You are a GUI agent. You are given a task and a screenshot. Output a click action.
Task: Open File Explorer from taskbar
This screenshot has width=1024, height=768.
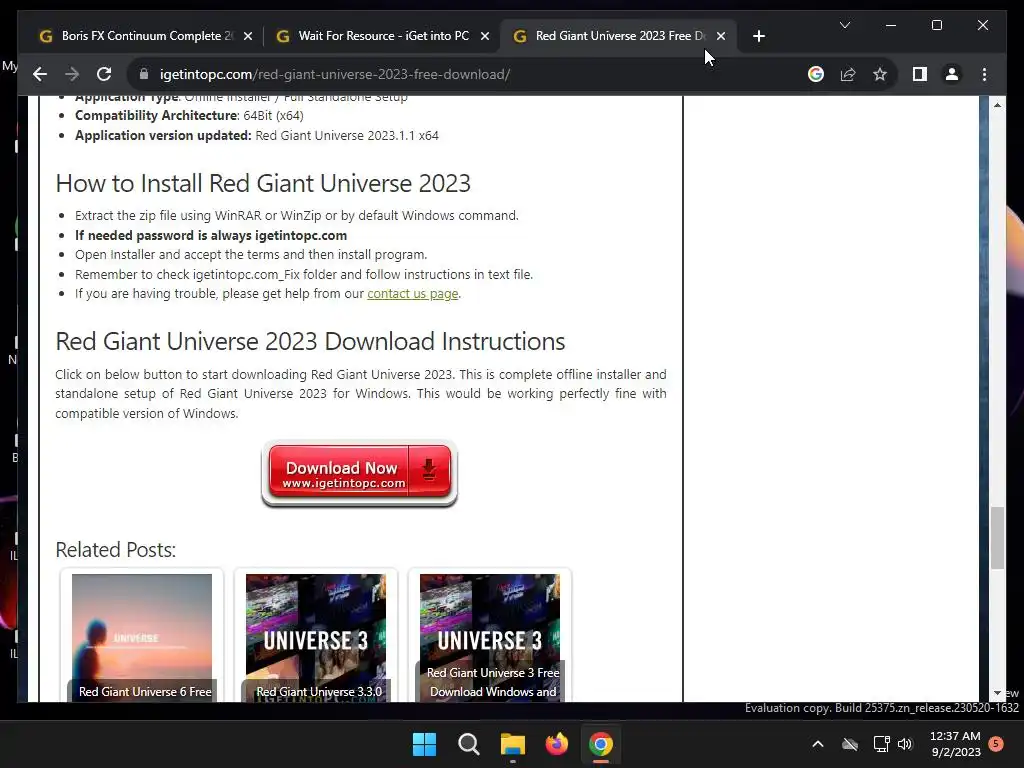pyautogui.click(x=513, y=744)
